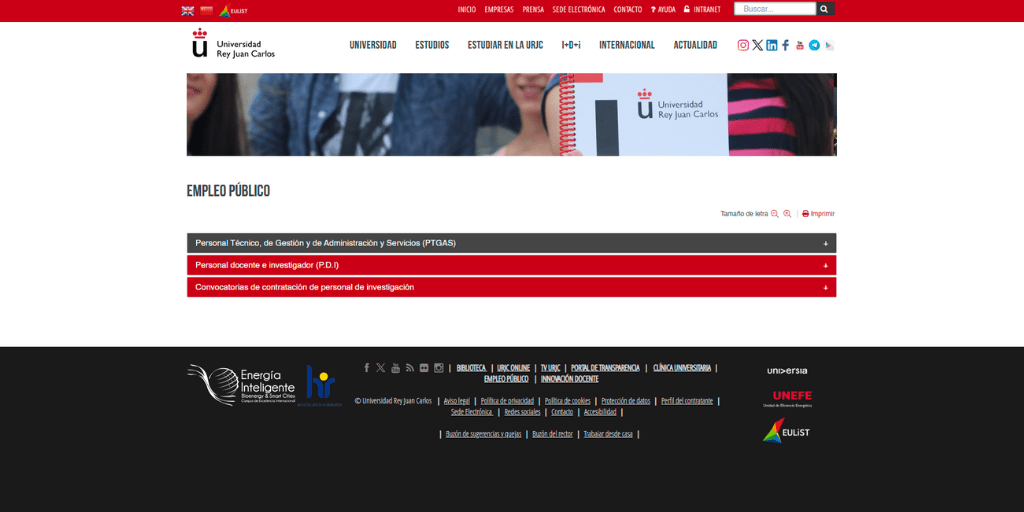The width and height of the screenshot is (1024, 512).
Task: Open the UNIVERSIDAD main menu
Action: [373, 45]
